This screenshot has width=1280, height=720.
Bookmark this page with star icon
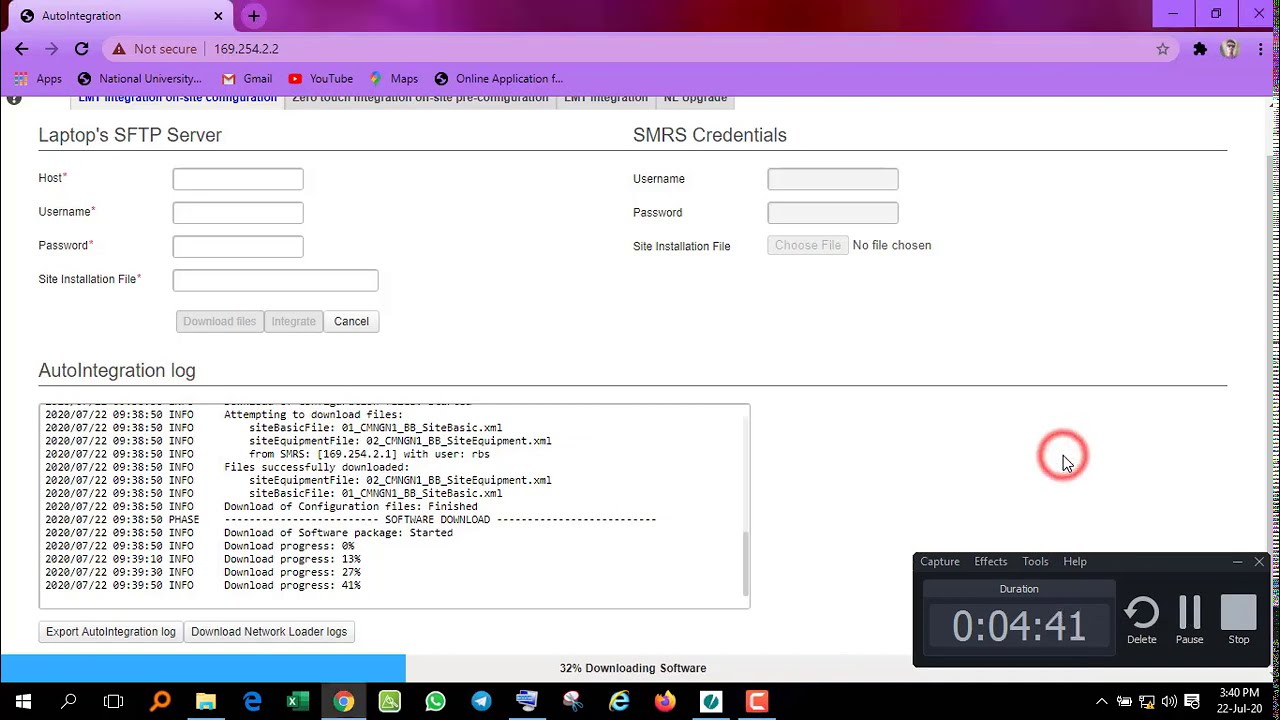coord(1162,49)
